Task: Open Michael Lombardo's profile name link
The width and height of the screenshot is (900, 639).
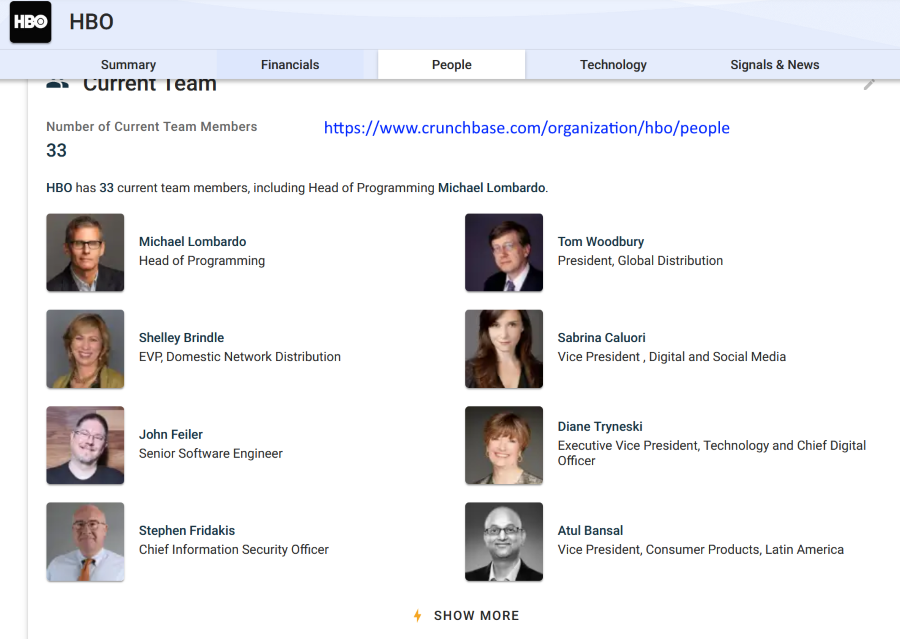Action: tap(192, 242)
